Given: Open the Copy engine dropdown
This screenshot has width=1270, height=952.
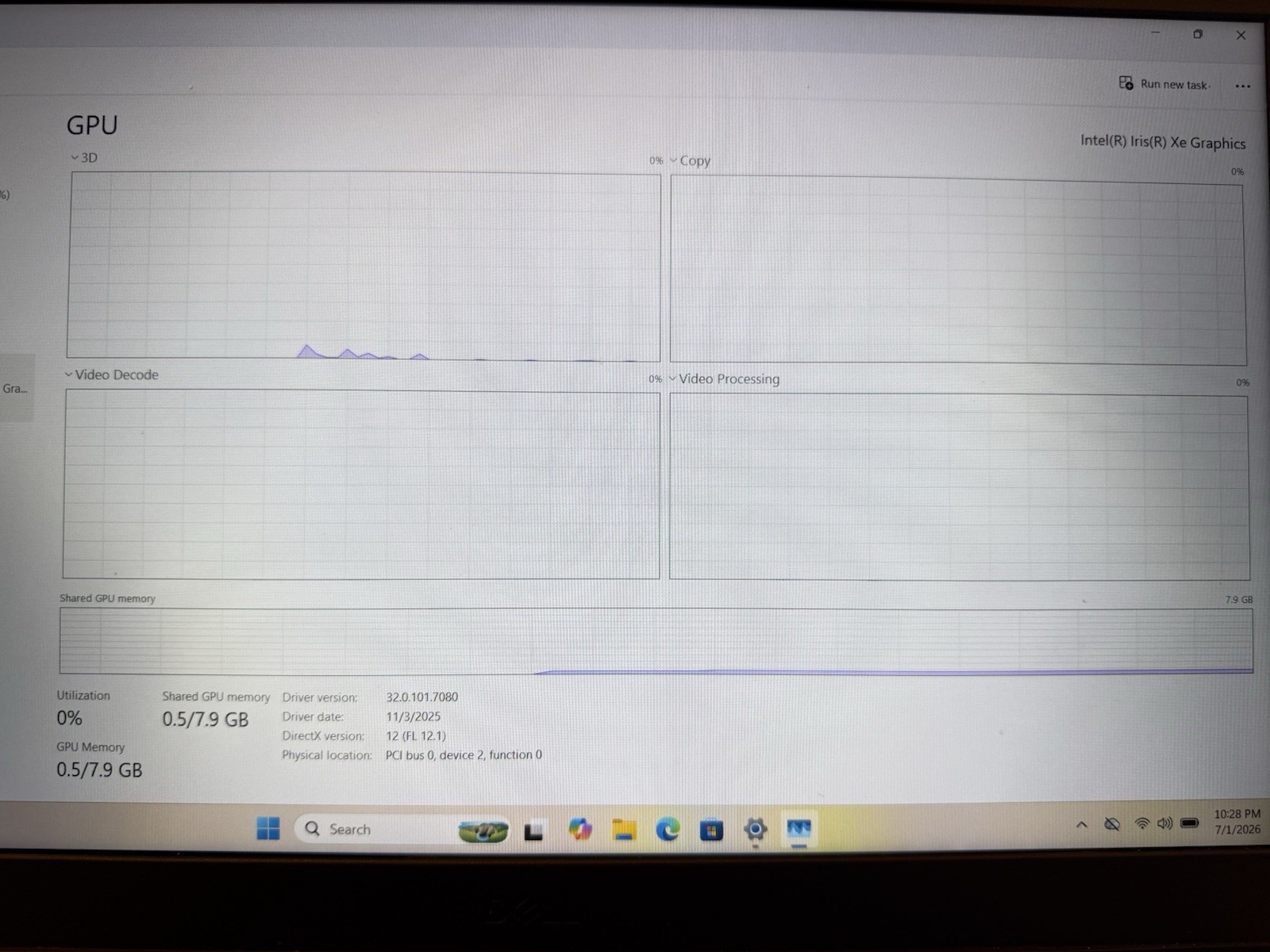Looking at the screenshot, I should point(673,160).
